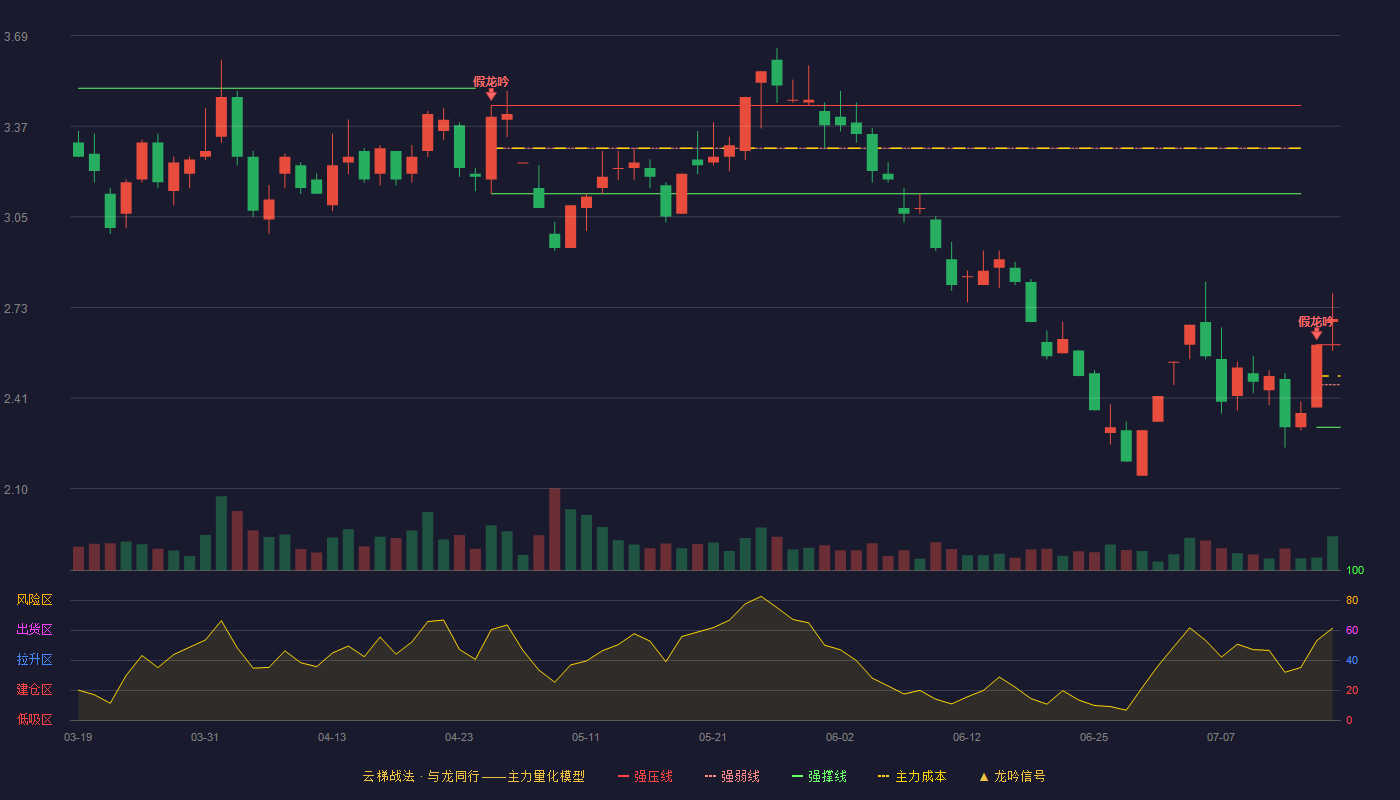This screenshot has width=1400, height=800.
Task: Click the 假龙吟 arrow marker near 04-23
Action: [491, 94]
